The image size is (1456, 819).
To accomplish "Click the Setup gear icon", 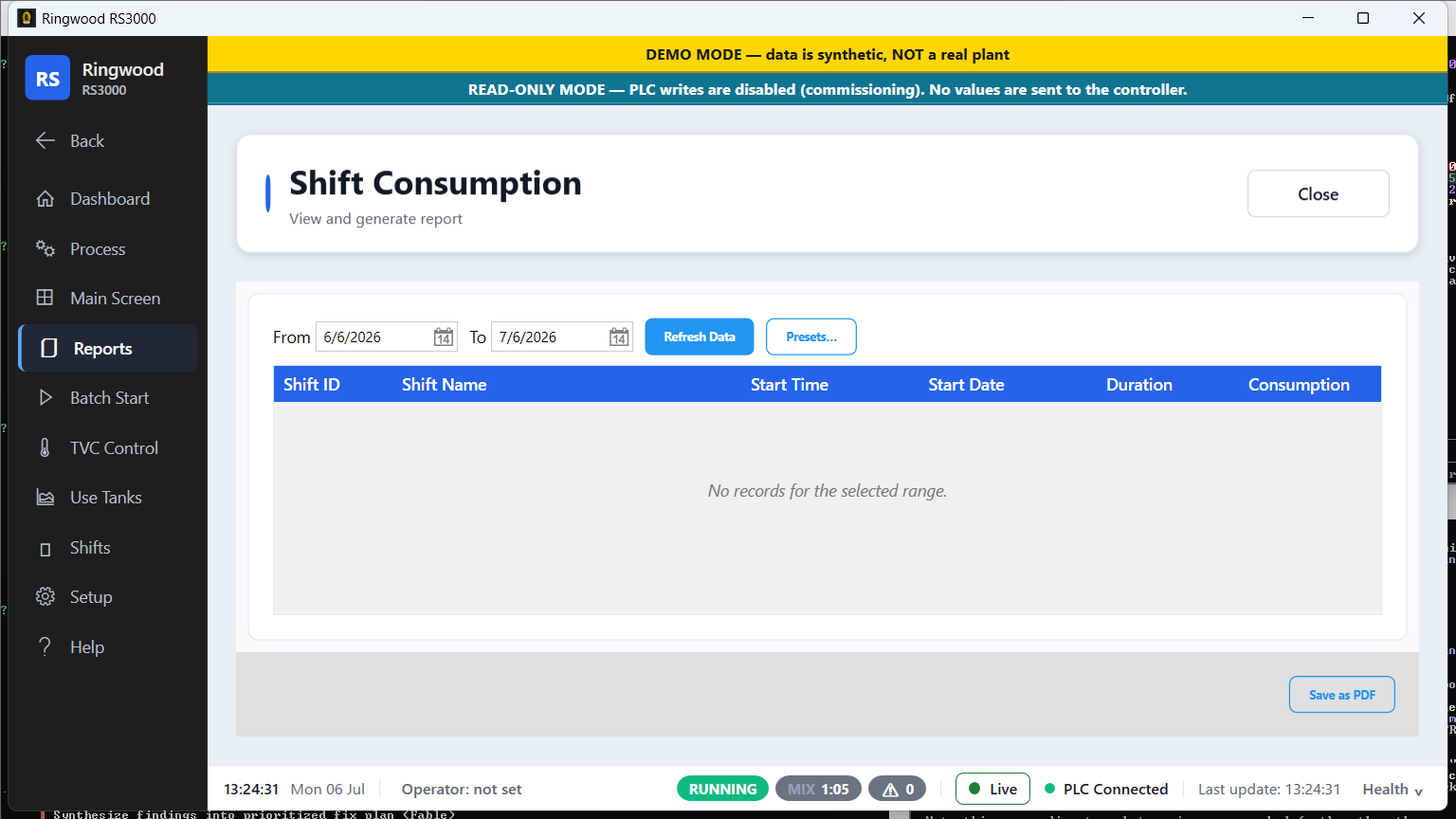I will [x=45, y=597].
